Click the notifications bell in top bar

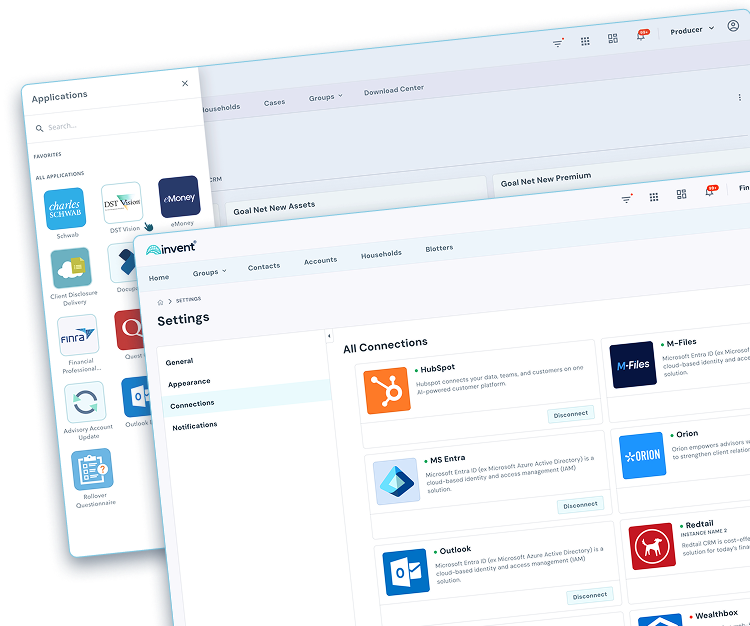(640, 38)
